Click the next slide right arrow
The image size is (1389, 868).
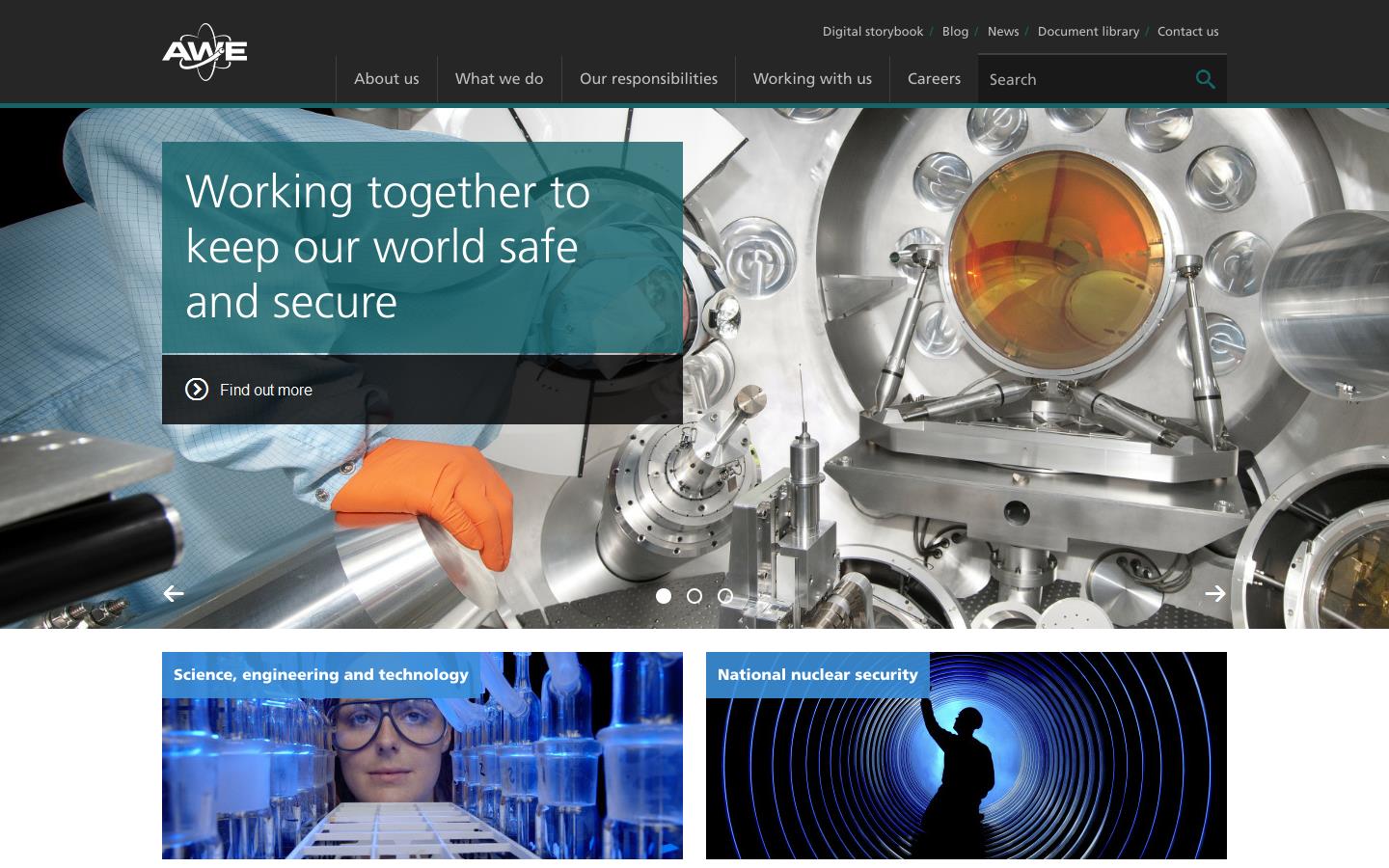(1214, 593)
